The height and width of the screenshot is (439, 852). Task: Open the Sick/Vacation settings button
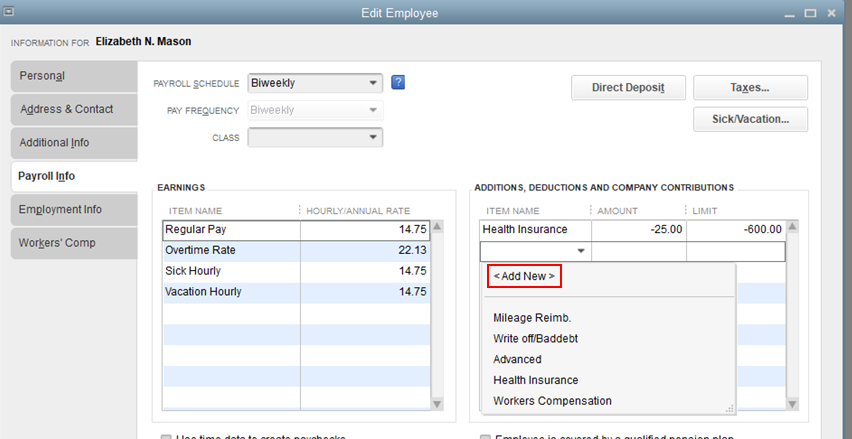click(x=750, y=120)
